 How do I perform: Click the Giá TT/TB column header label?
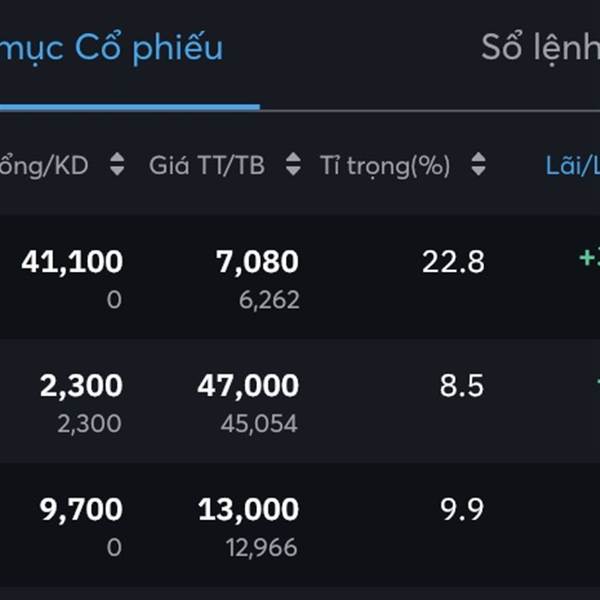point(207,166)
